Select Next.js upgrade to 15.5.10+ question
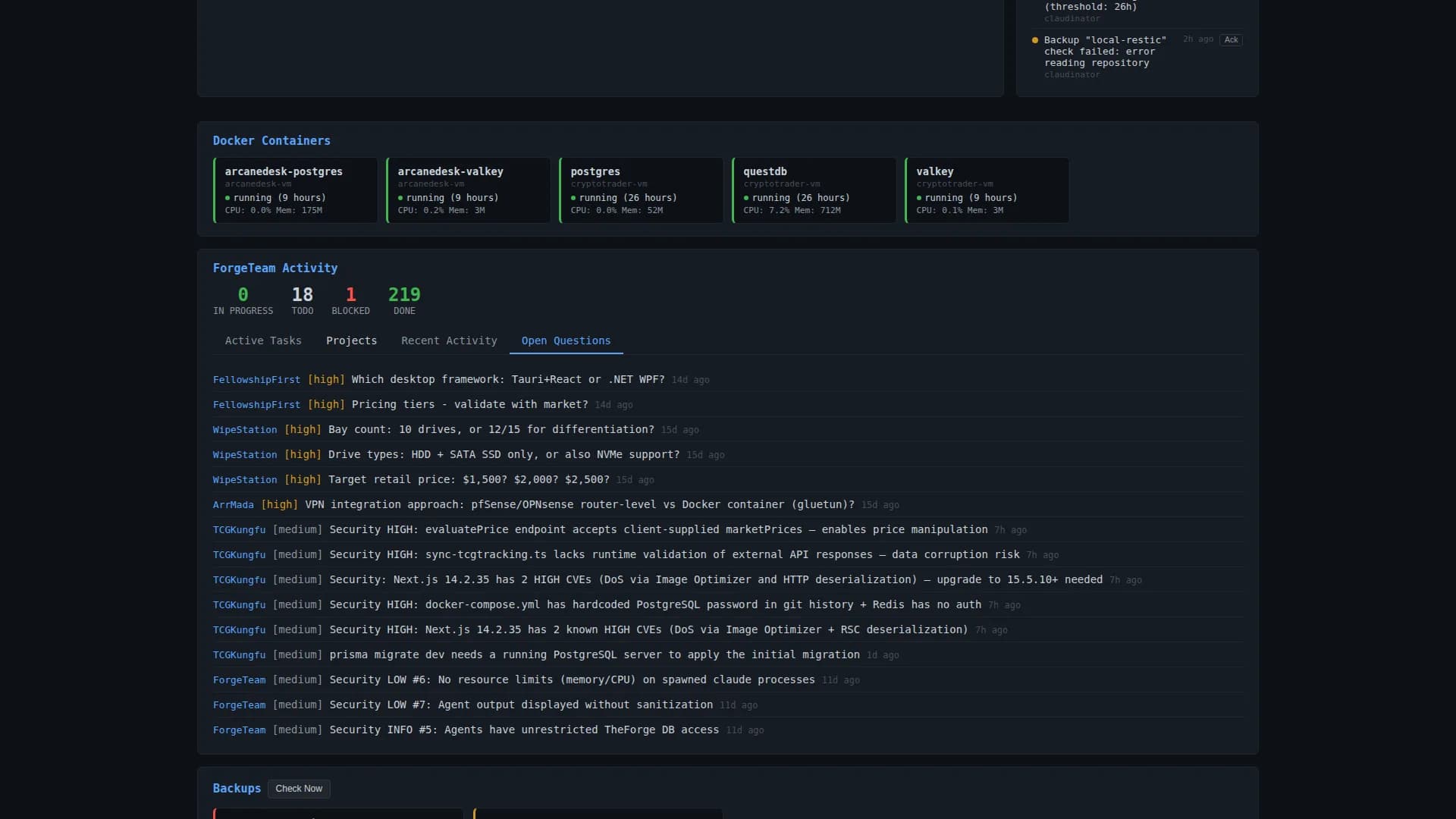The image size is (1456, 819). [x=716, y=579]
